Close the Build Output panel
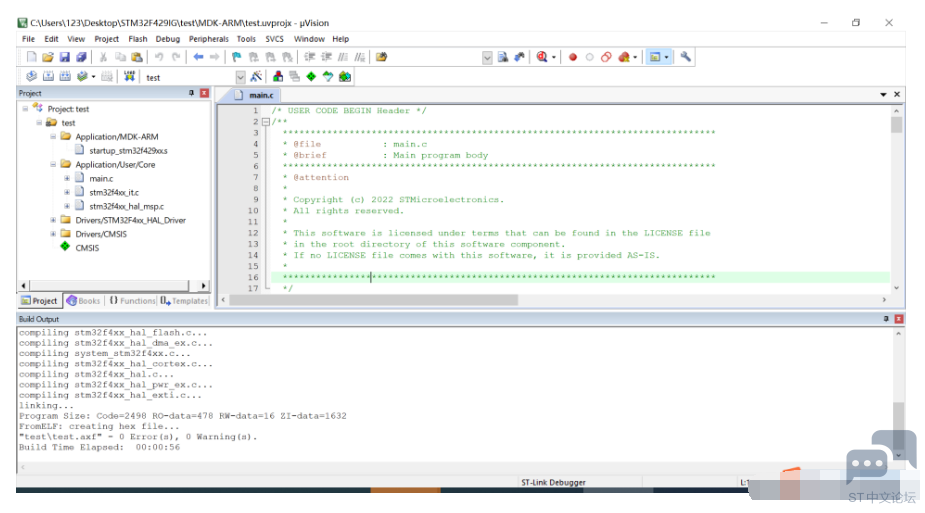The width and height of the screenshot is (925, 513). 898,318
